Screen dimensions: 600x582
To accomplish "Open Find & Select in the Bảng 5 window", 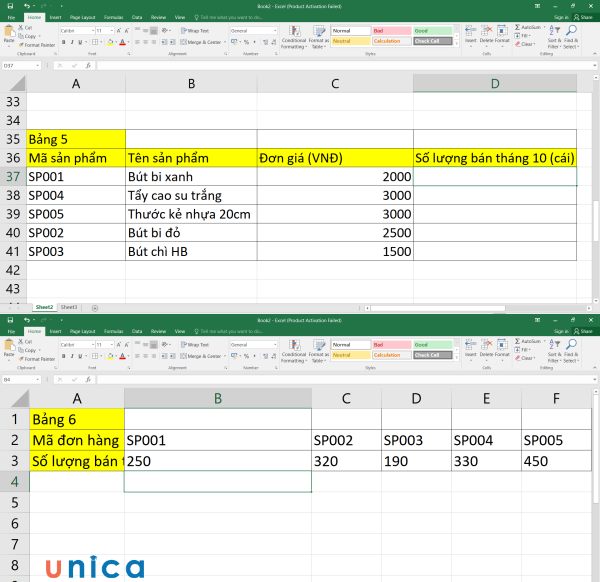I will tap(571, 37).
